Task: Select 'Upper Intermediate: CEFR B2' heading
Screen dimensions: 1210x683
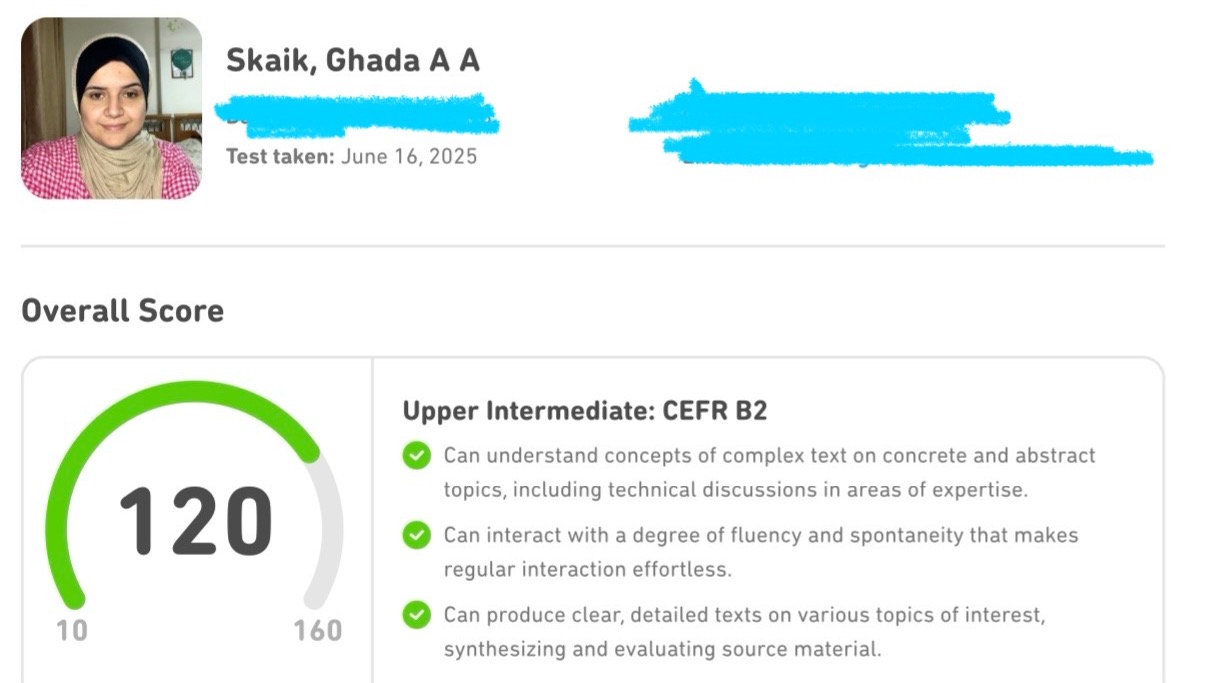Action: (585, 411)
